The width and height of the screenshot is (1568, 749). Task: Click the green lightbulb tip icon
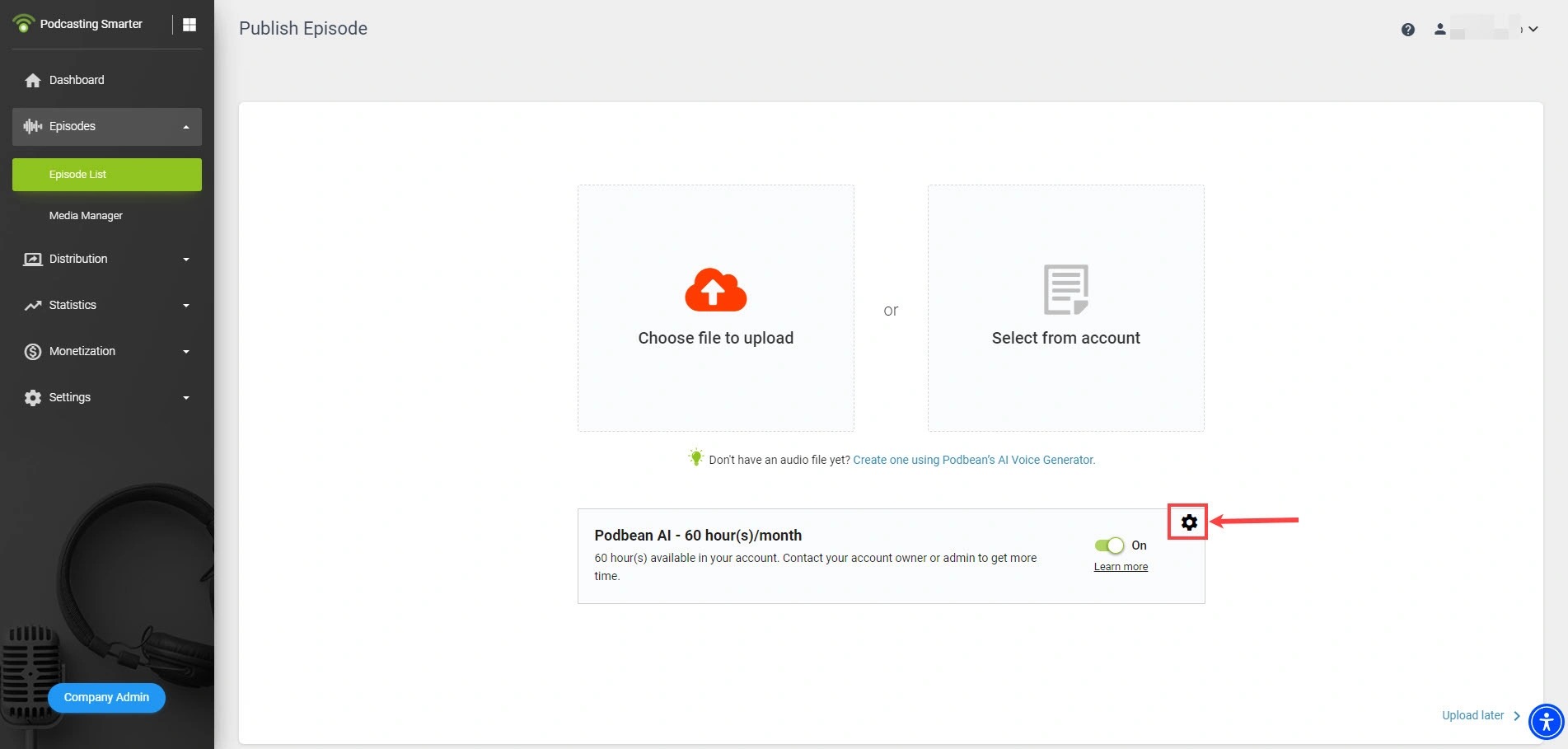696,457
